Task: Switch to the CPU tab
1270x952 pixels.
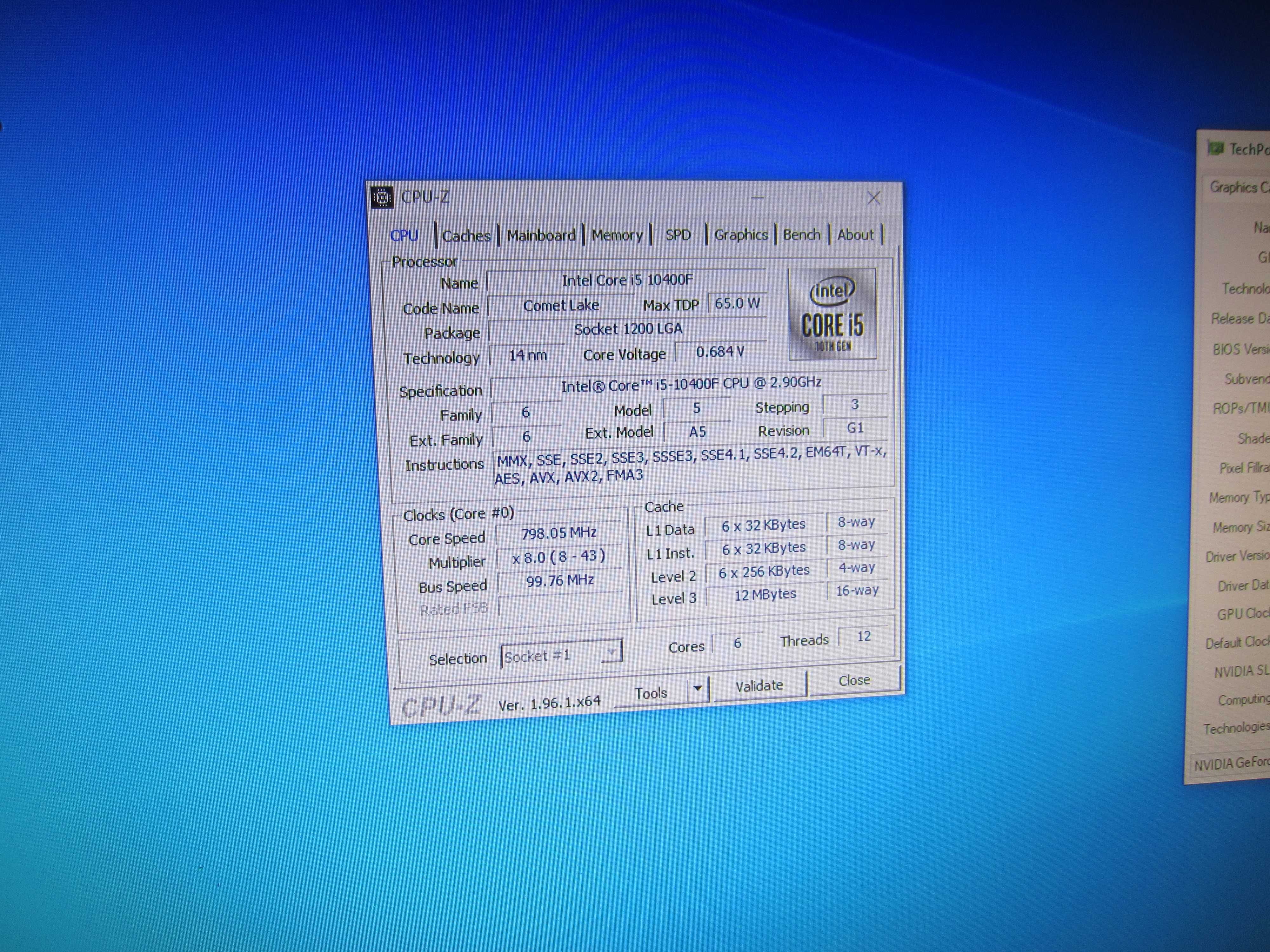Action: 404,235
